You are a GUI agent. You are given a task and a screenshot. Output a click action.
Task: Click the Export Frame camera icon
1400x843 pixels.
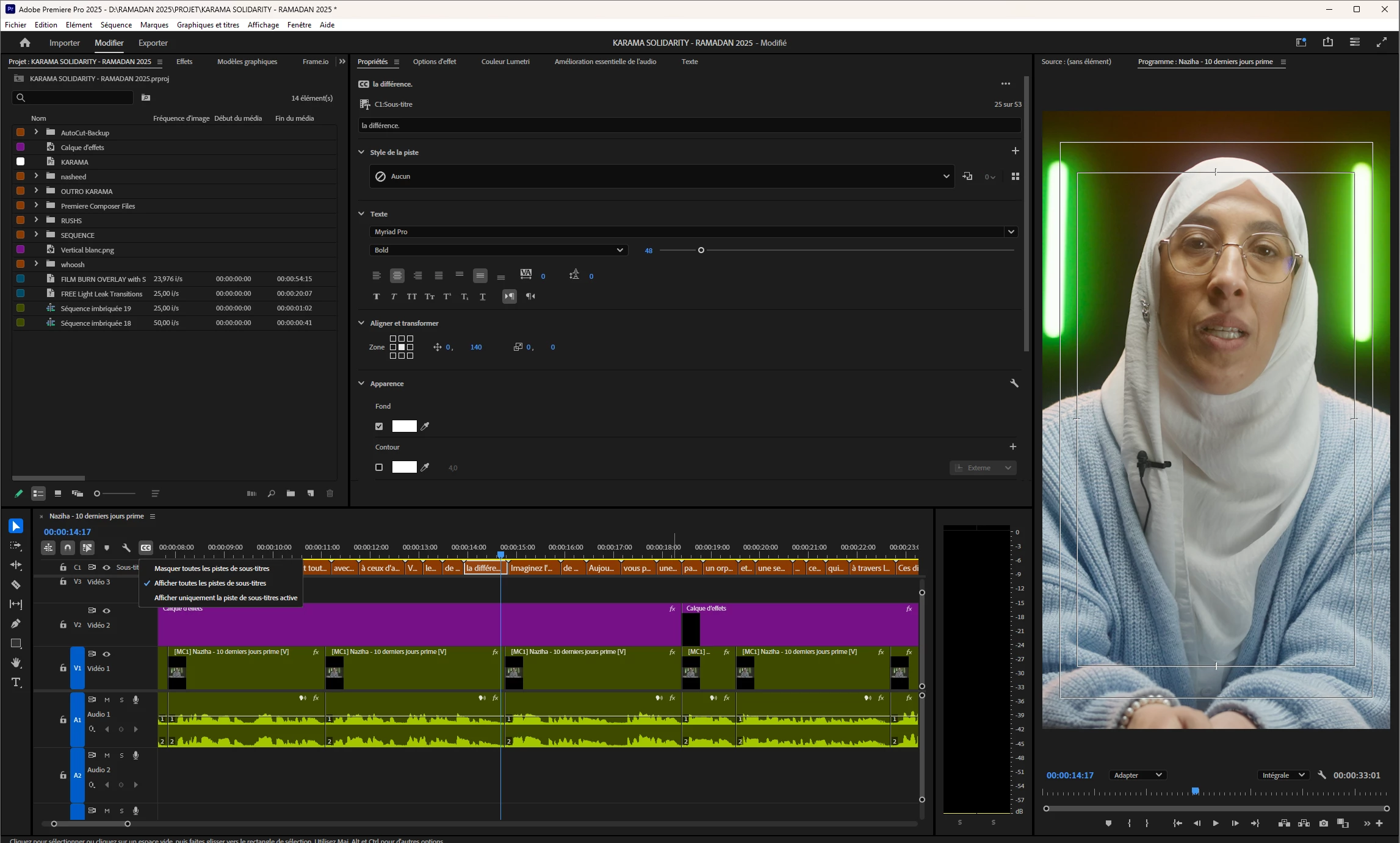(x=1323, y=823)
